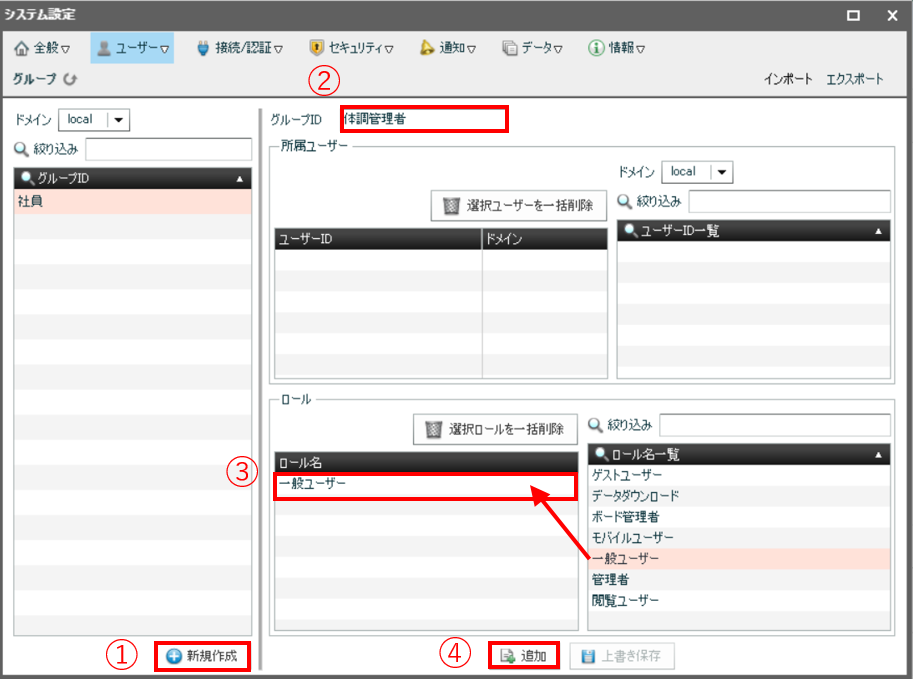The height and width of the screenshot is (679, 913).
Task: Click the trash icon for 選択ユーザーを一括削除
Action: click(x=452, y=206)
